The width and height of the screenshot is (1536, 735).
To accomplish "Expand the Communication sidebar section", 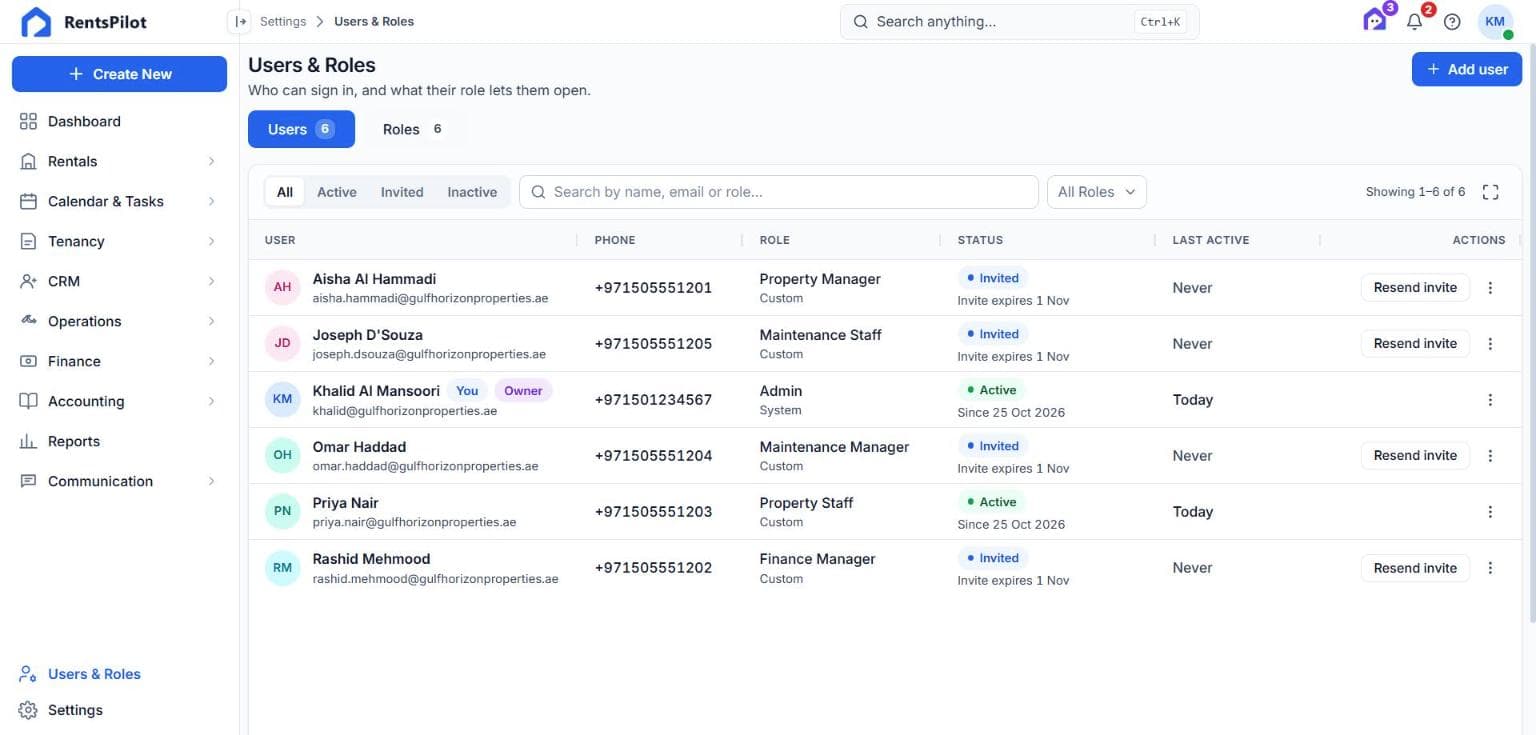I will (119, 481).
